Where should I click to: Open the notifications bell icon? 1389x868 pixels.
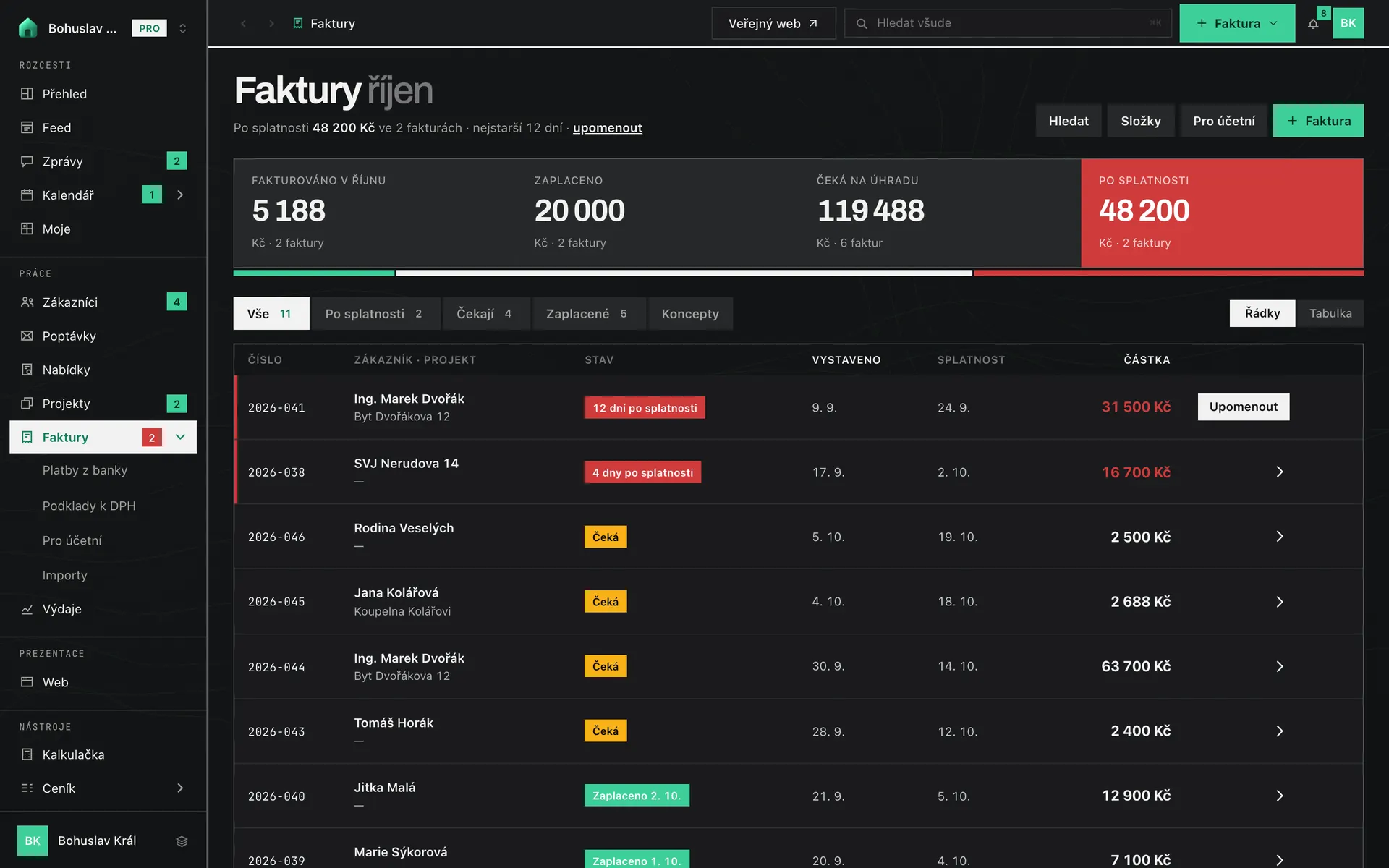click(1313, 23)
